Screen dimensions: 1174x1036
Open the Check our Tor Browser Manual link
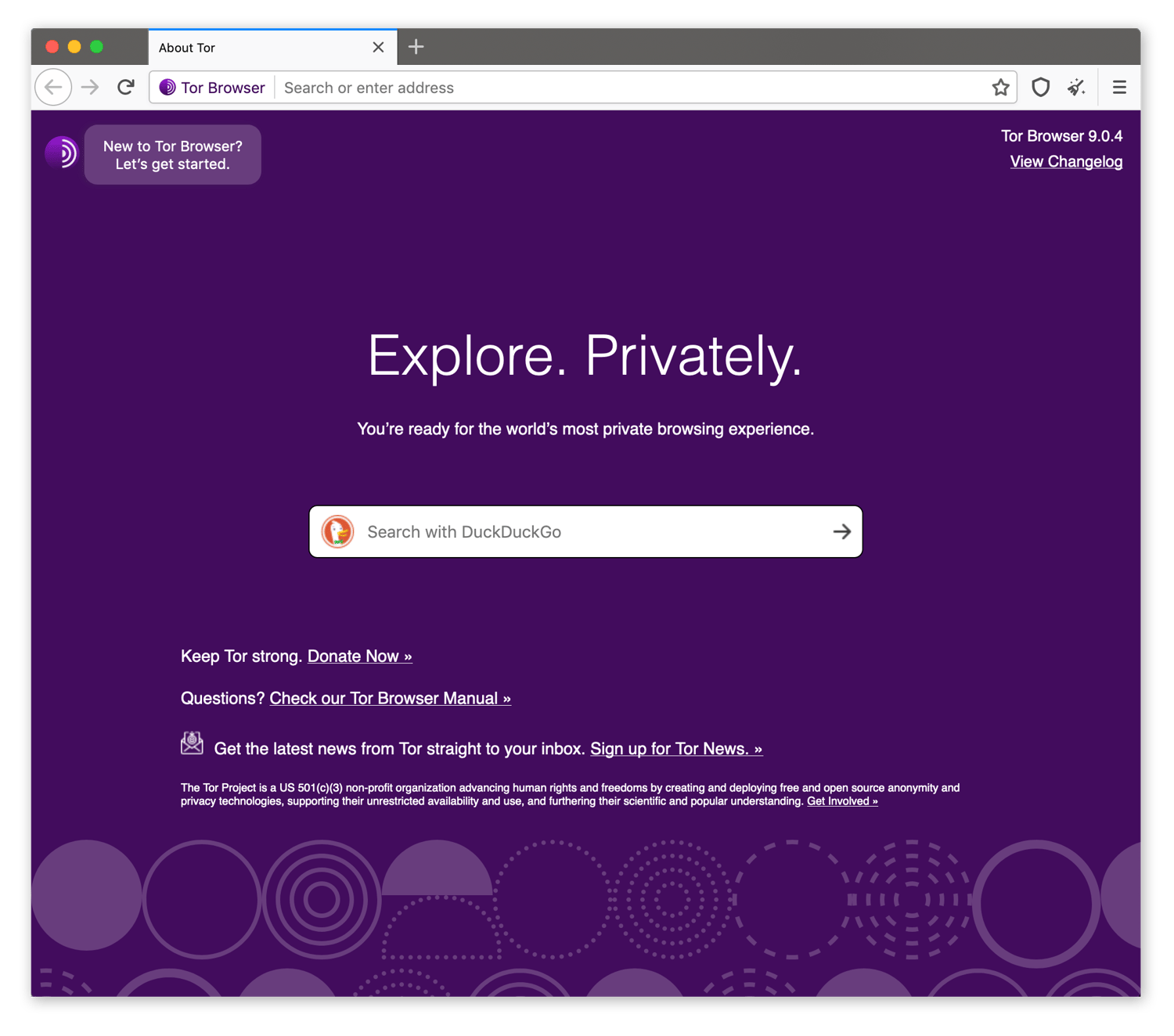click(x=391, y=699)
